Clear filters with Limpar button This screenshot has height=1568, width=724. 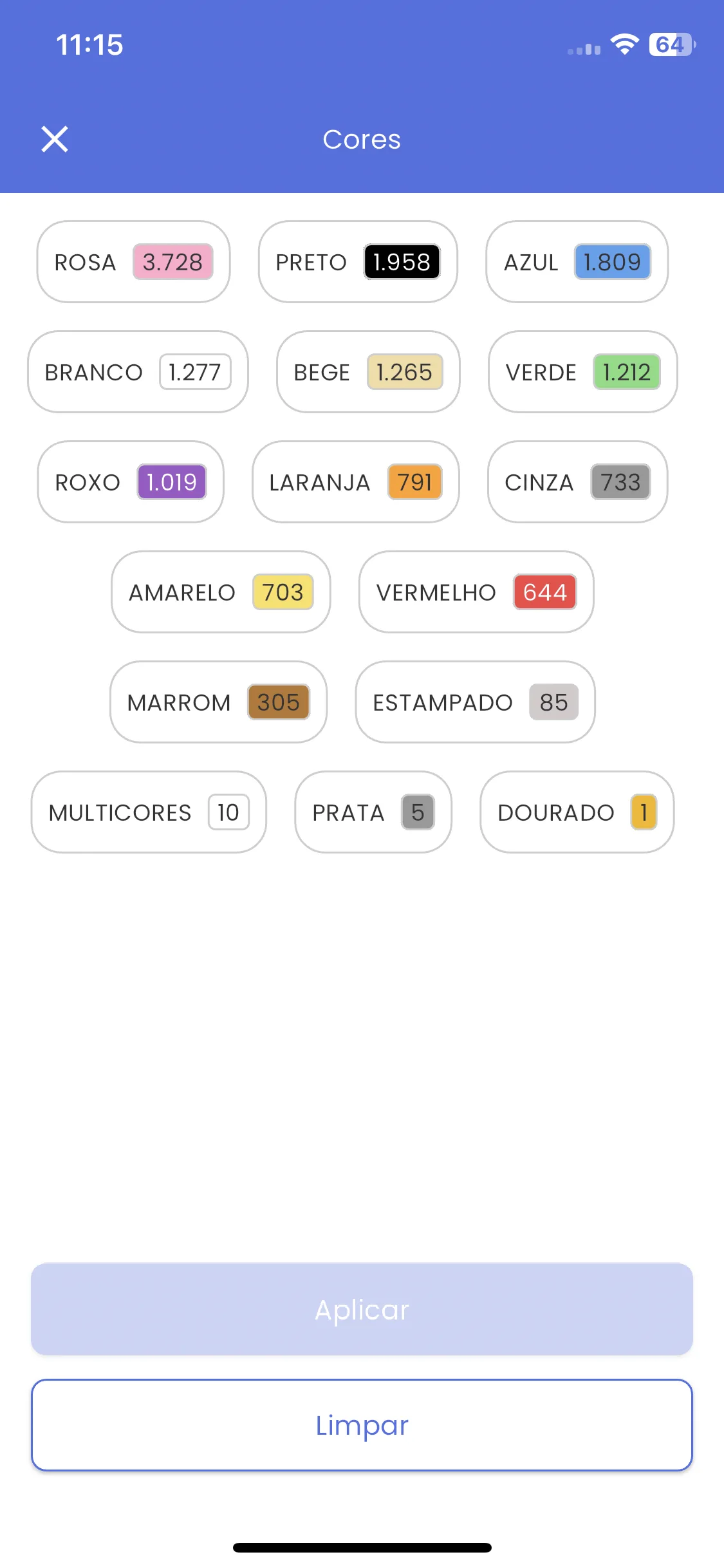point(362,1425)
